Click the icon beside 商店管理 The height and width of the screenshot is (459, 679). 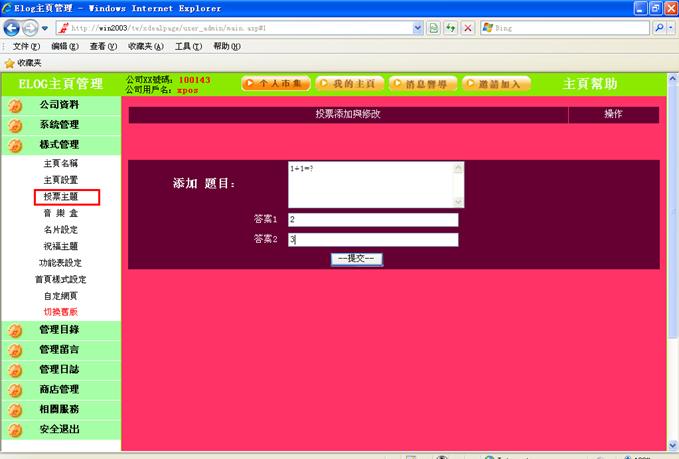coord(15,390)
